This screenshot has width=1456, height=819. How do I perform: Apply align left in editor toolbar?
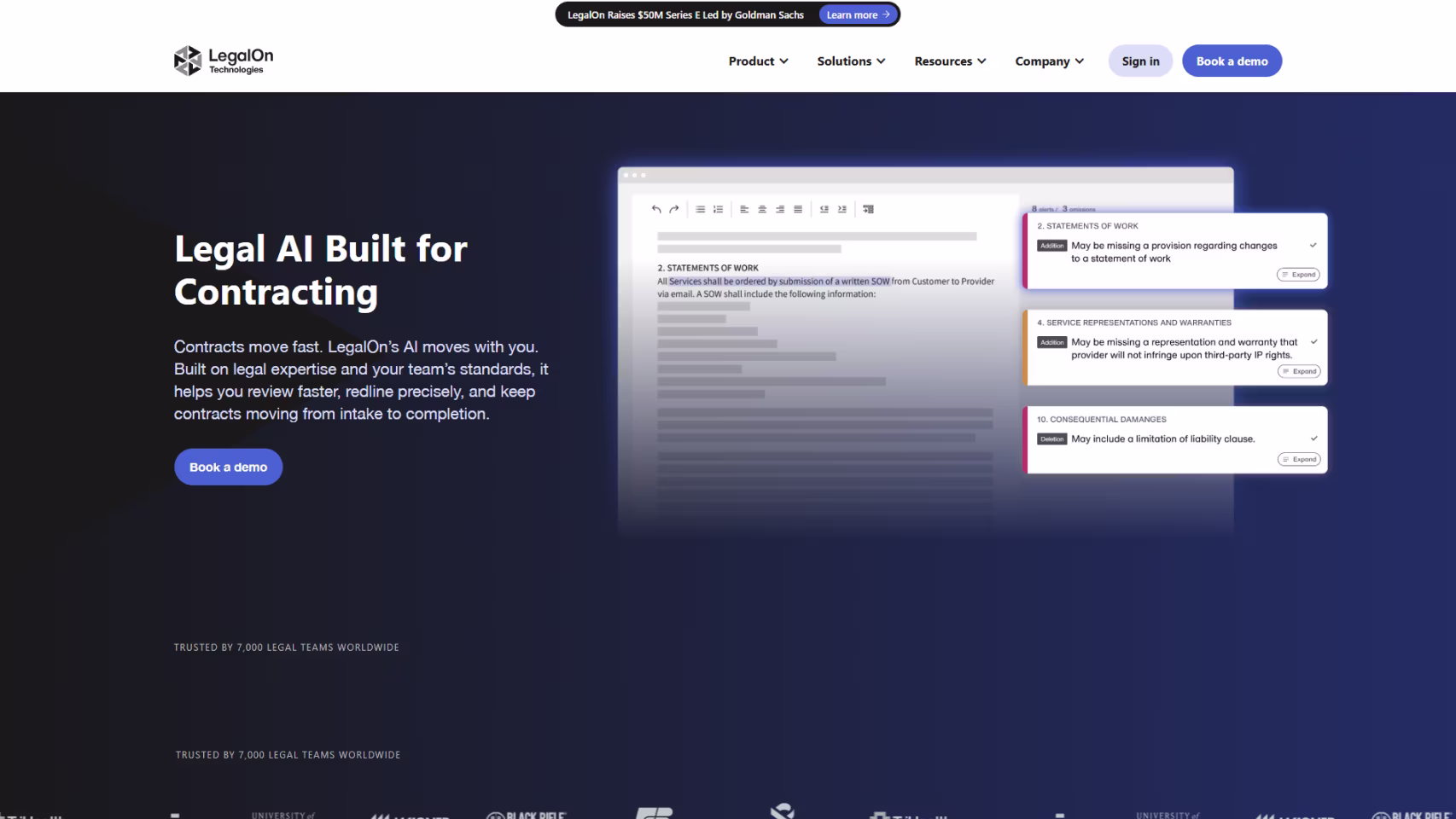pos(744,209)
